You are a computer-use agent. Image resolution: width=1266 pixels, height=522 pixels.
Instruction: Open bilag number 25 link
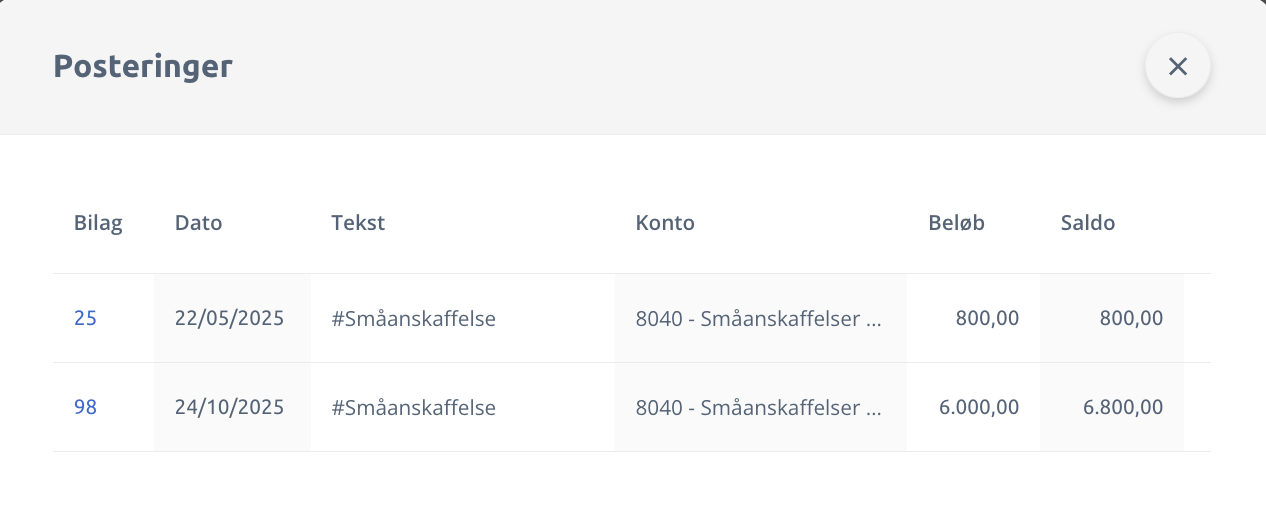[x=85, y=319]
